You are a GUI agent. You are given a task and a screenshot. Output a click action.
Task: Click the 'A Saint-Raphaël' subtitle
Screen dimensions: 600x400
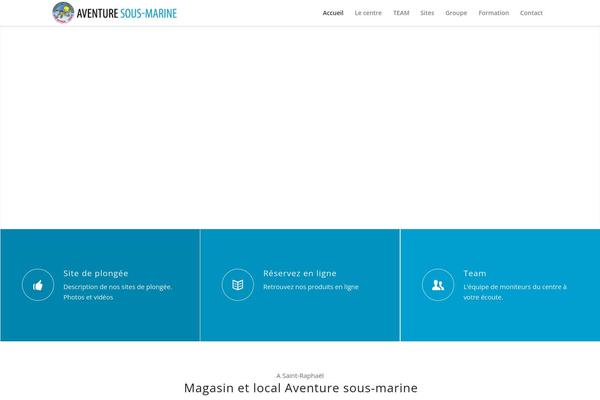point(300,376)
